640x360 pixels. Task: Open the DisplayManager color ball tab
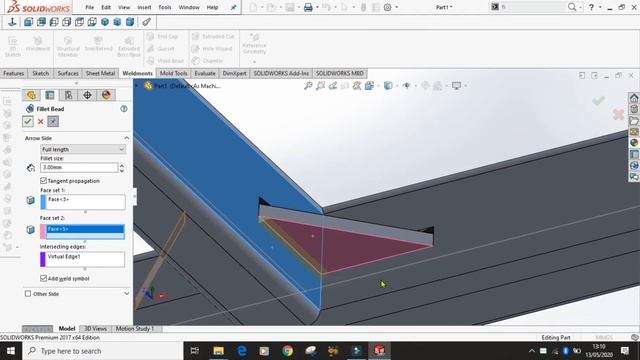tap(106, 95)
